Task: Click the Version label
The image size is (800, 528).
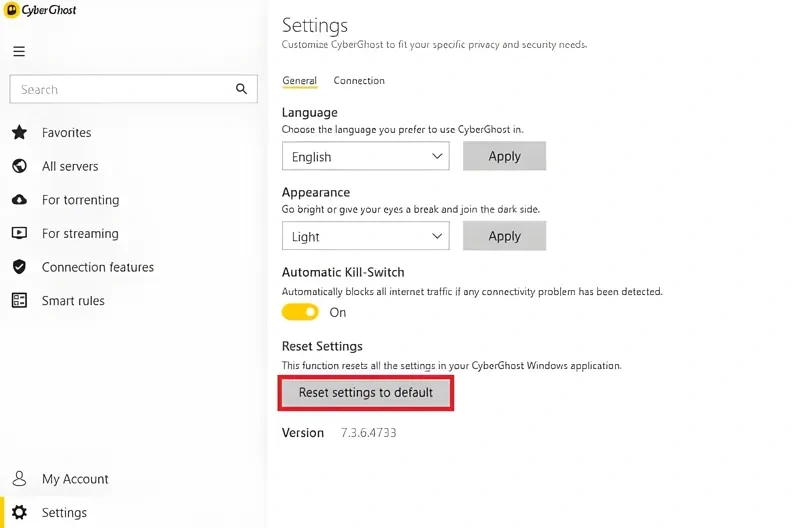Action: point(303,433)
